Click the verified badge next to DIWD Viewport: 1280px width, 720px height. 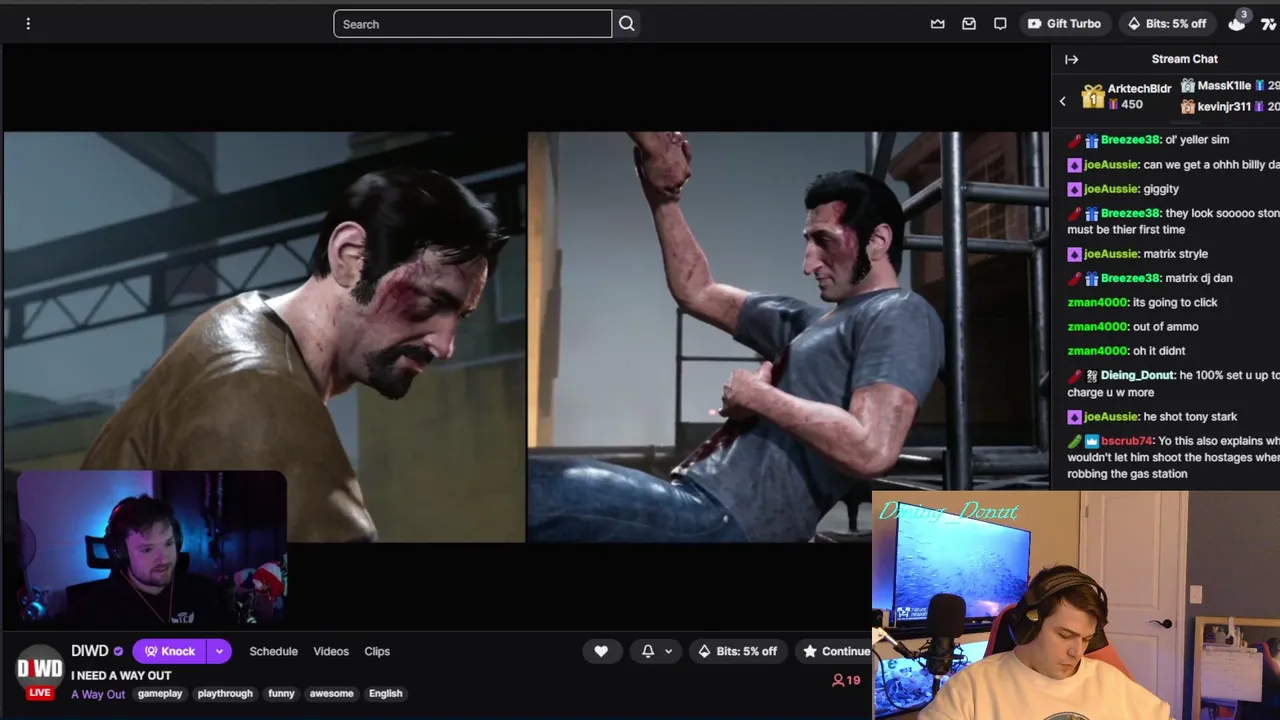[118, 651]
